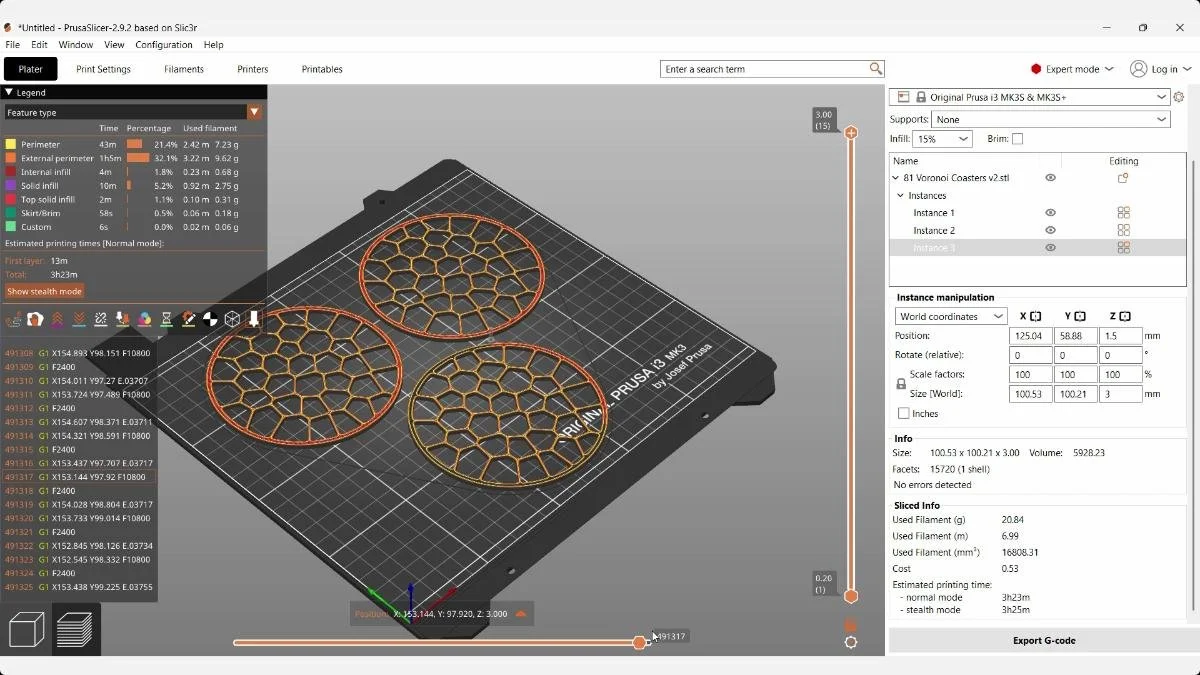Click the Instance 1 editing grid icon

(1123, 213)
